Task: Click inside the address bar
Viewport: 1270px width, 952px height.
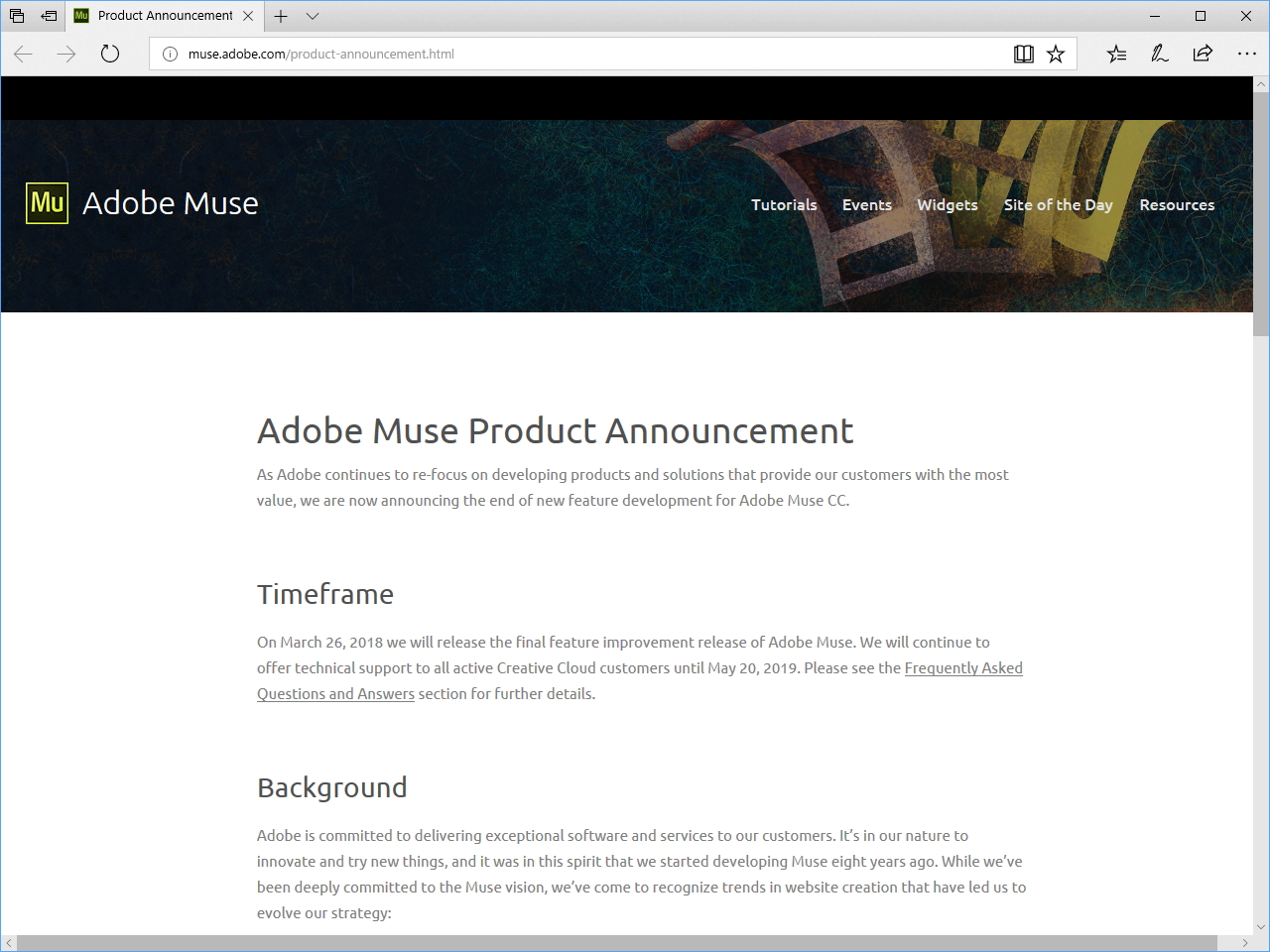Action: pyautogui.click(x=595, y=54)
